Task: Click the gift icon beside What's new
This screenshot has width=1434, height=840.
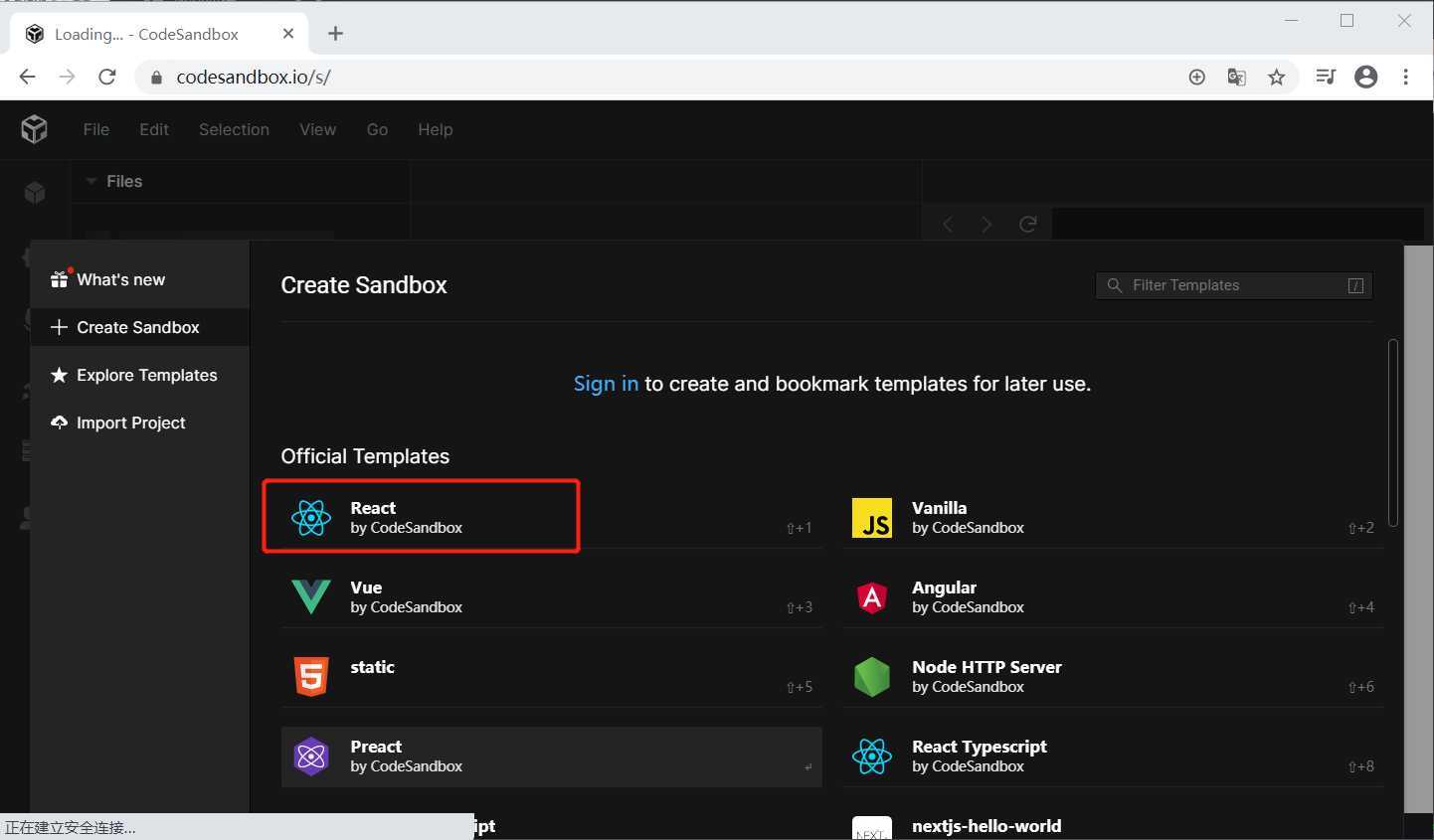Action: pyautogui.click(x=60, y=279)
